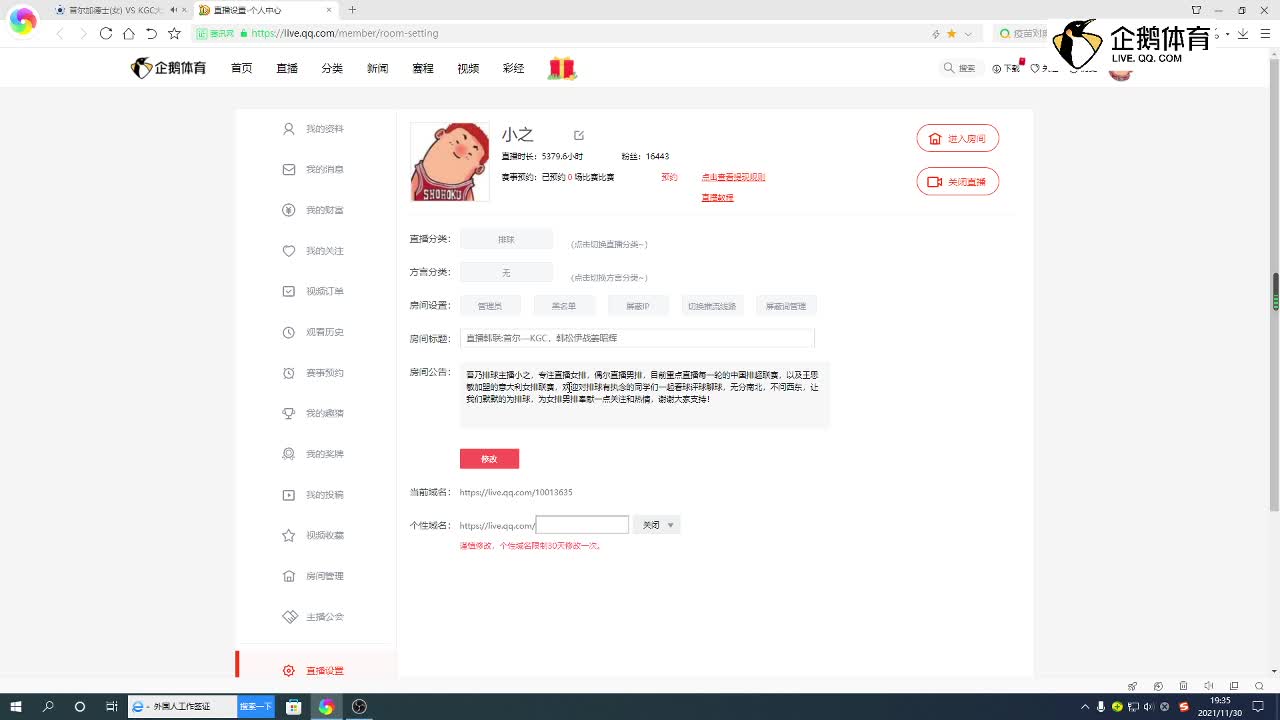Image resolution: width=1280 pixels, height=720 pixels.
Task: Click 屏蔽IP room setting button
Action: click(x=638, y=306)
